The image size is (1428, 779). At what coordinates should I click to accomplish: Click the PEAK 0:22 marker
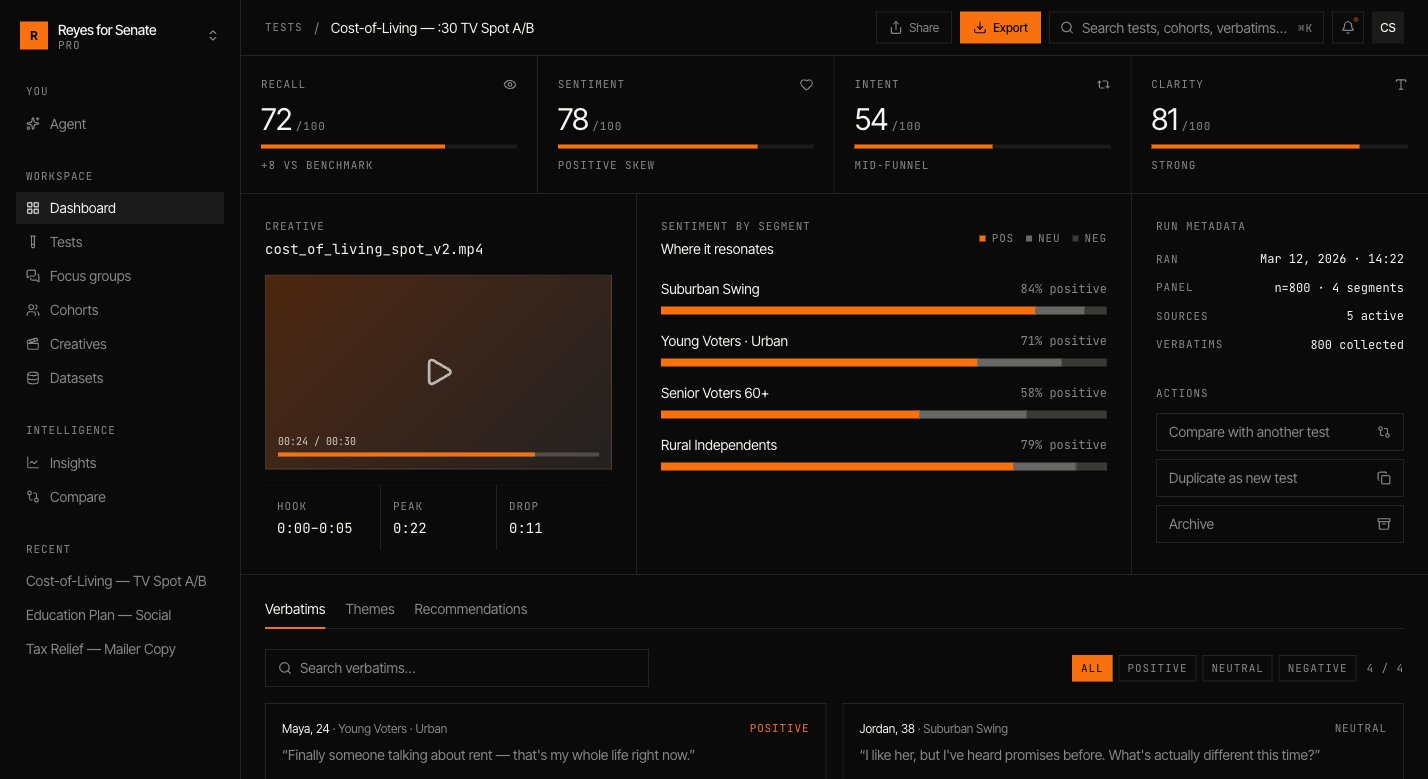pyautogui.click(x=438, y=518)
